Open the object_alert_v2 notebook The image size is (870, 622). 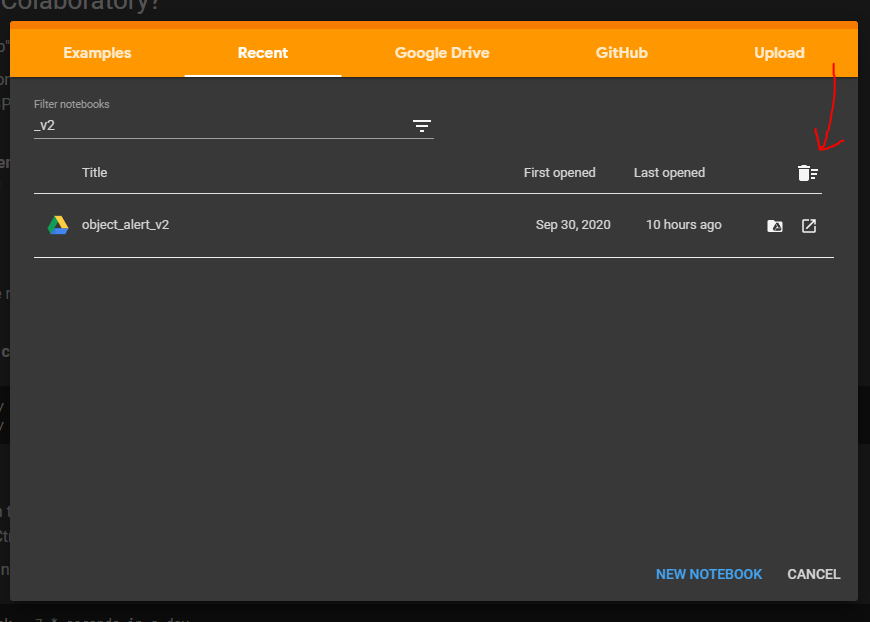[x=126, y=224]
